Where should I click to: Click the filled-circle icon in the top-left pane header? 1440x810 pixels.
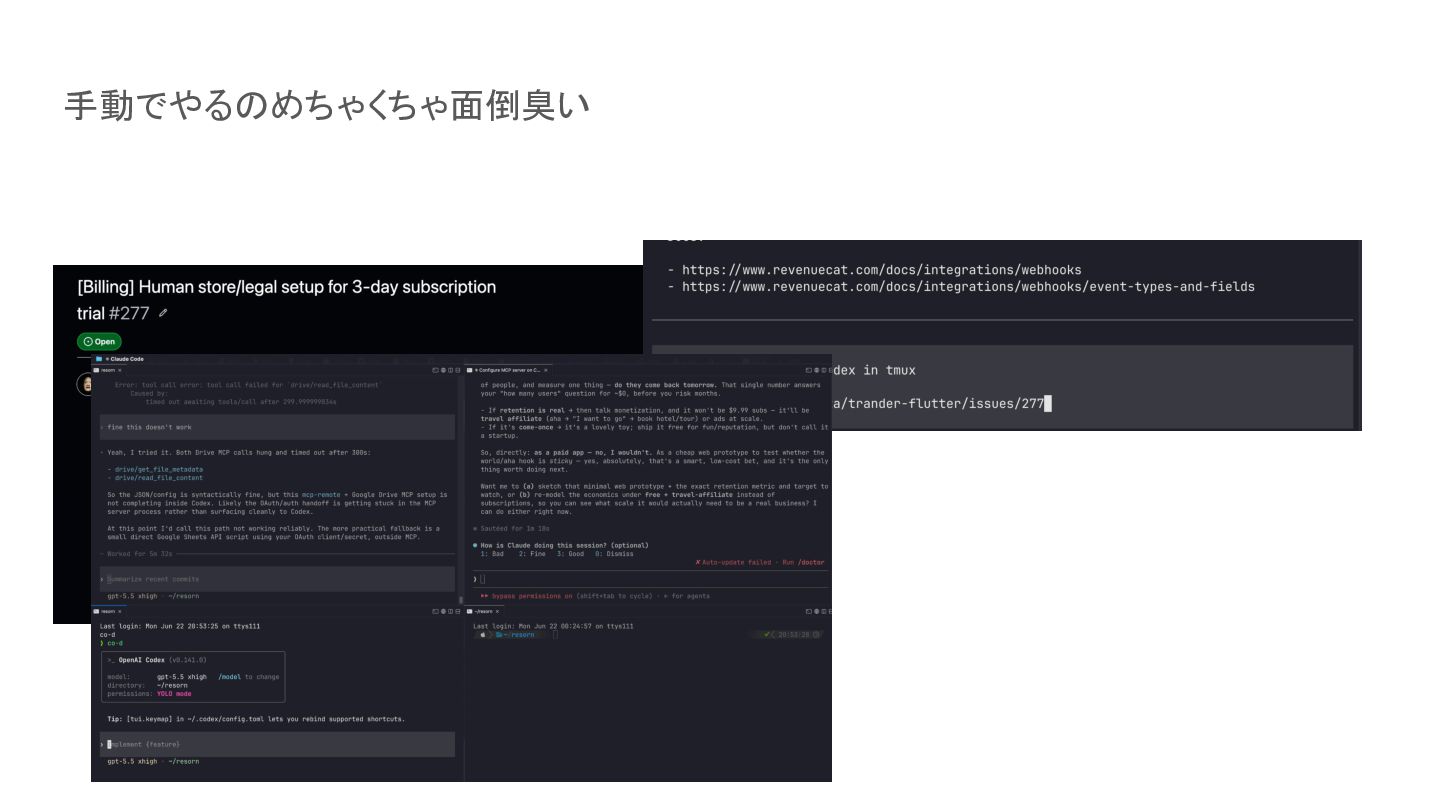click(443, 370)
